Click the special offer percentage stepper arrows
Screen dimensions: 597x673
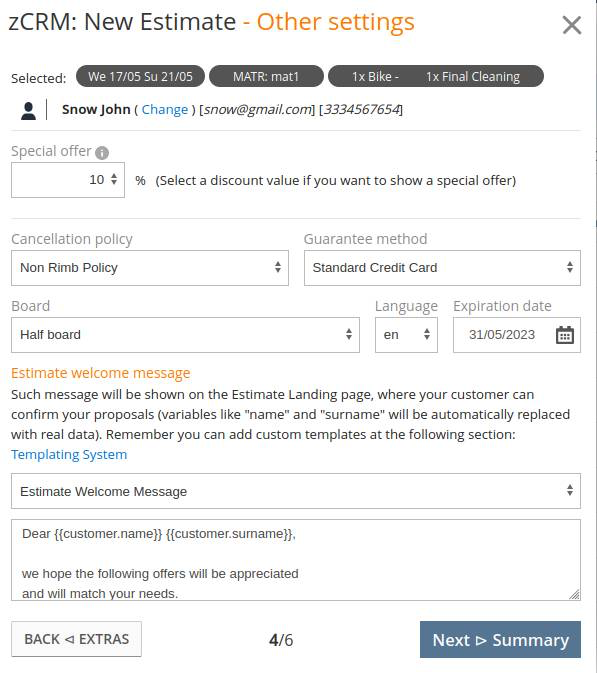pyautogui.click(x=114, y=179)
